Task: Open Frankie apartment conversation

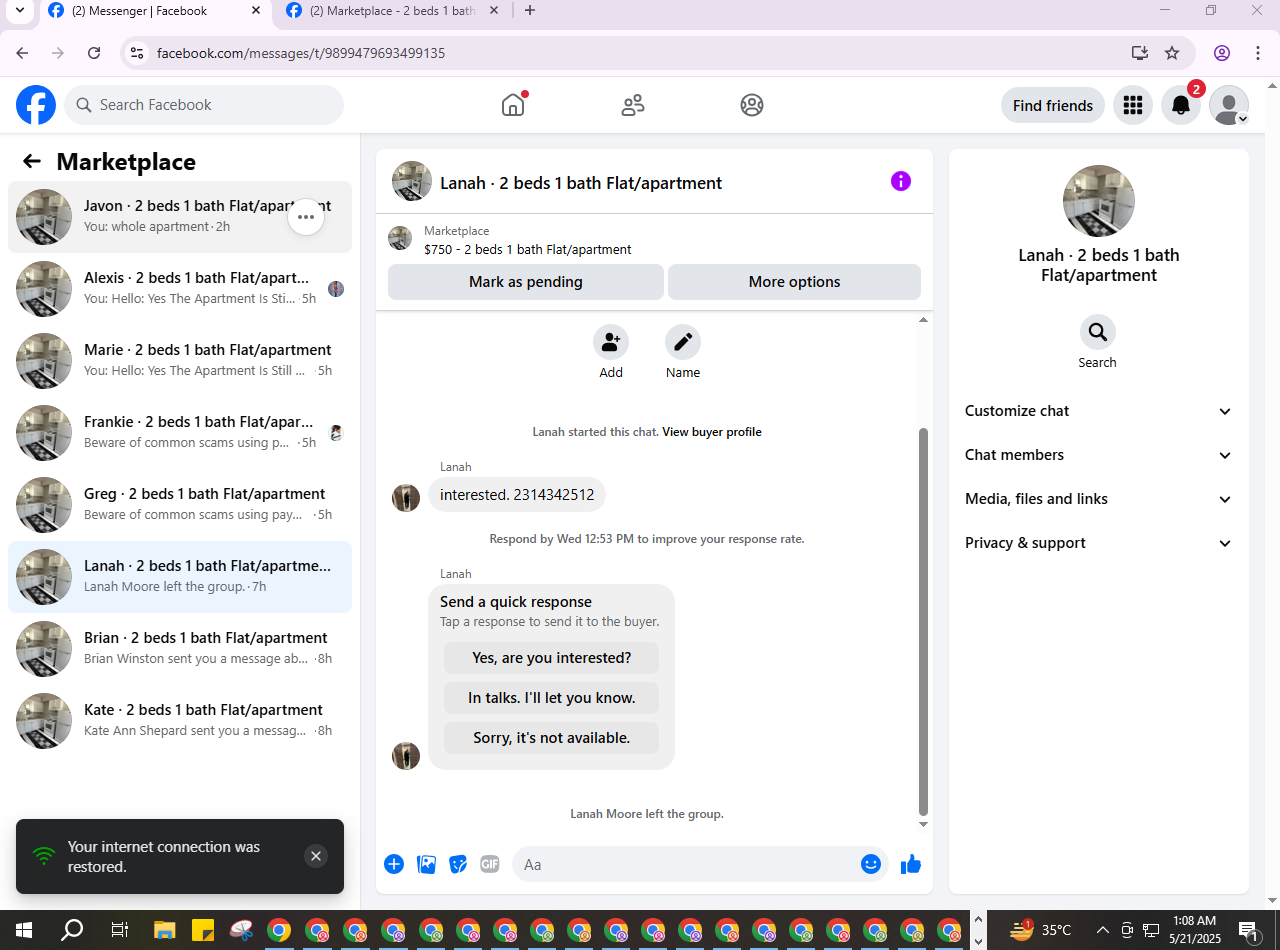Action: (x=180, y=432)
